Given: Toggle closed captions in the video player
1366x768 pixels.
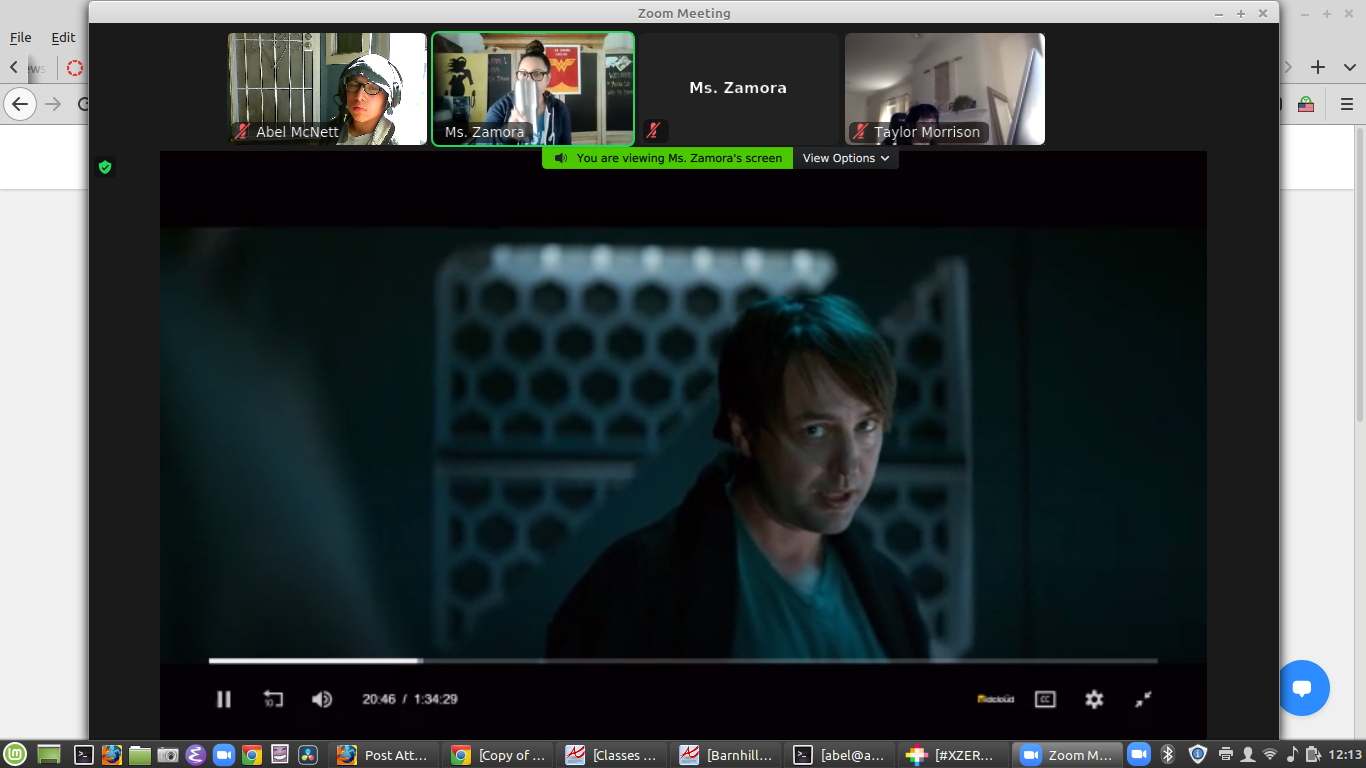Looking at the screenshot, I should tap(1045, 699).
